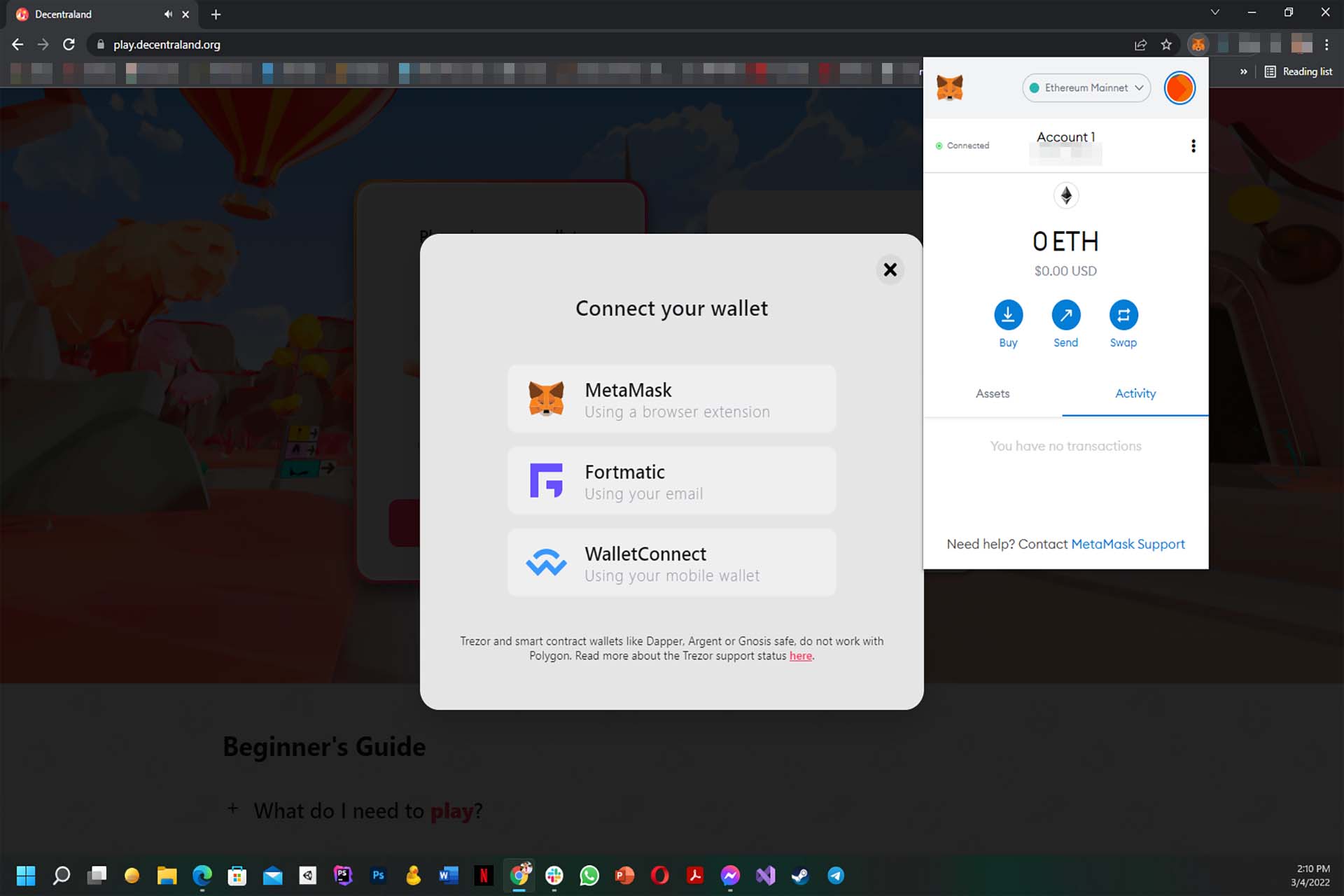Open Opera browser from taskbar
1344x896 pixels.
coord(660,876)
